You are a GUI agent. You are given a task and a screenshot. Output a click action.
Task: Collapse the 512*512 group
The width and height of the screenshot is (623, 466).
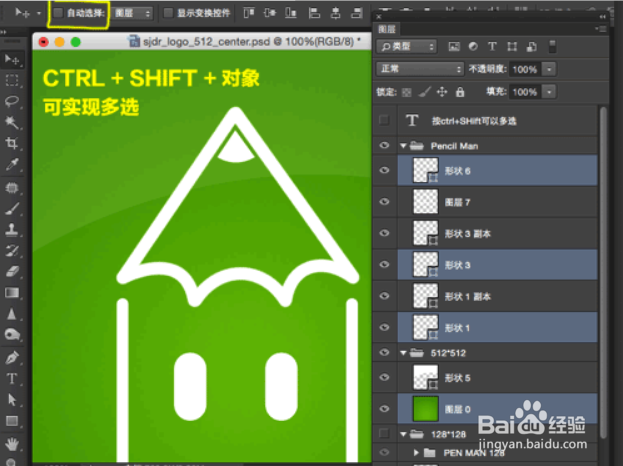pos(404,353)
